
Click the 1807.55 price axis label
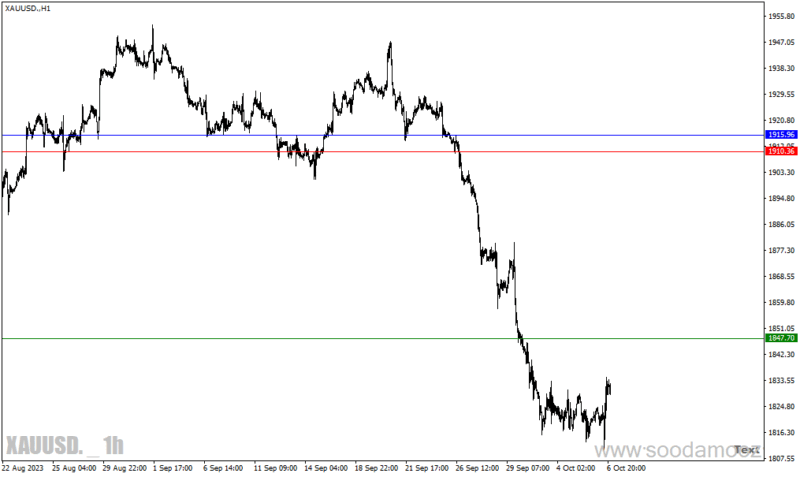pos(782,458)
